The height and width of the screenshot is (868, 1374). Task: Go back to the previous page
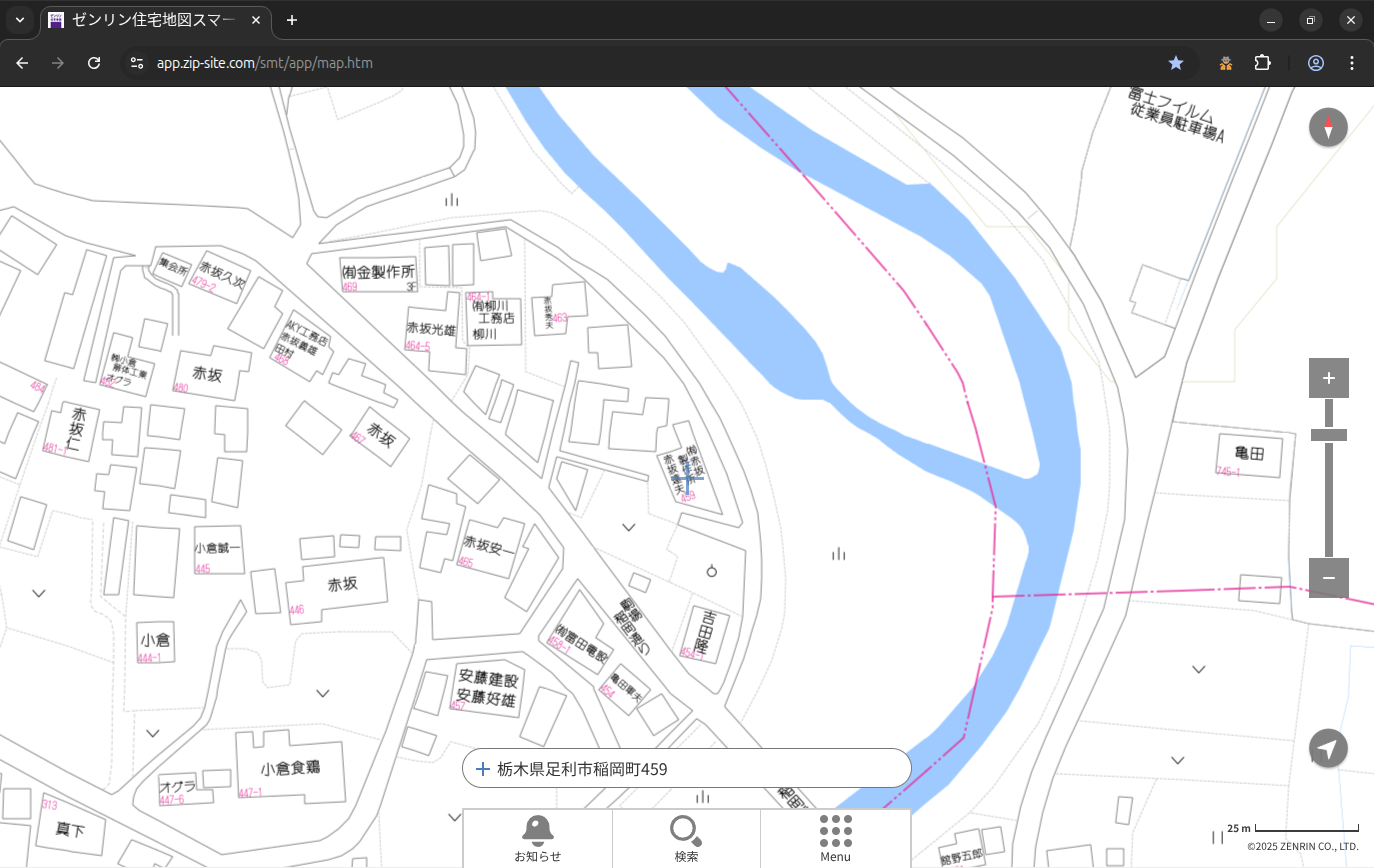pos(22,63)
